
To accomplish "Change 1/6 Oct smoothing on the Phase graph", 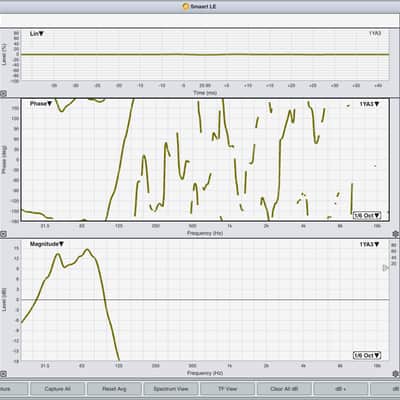I will pyautogui.click(x=367, y=215).
